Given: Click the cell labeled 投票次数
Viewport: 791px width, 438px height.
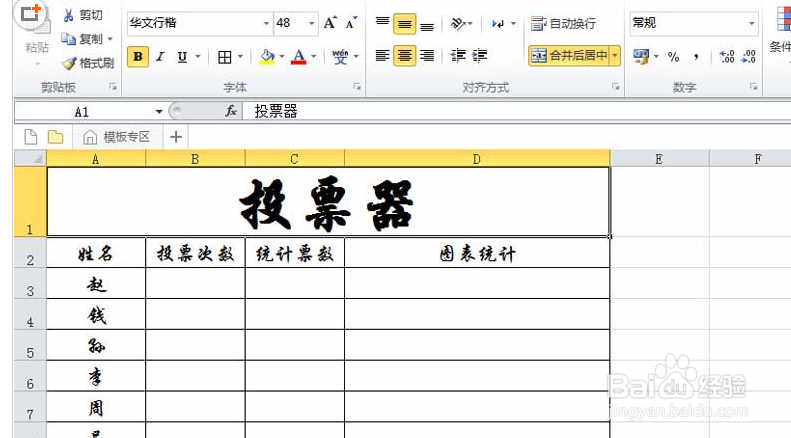Looking at the screenshot, I should 195,253.
